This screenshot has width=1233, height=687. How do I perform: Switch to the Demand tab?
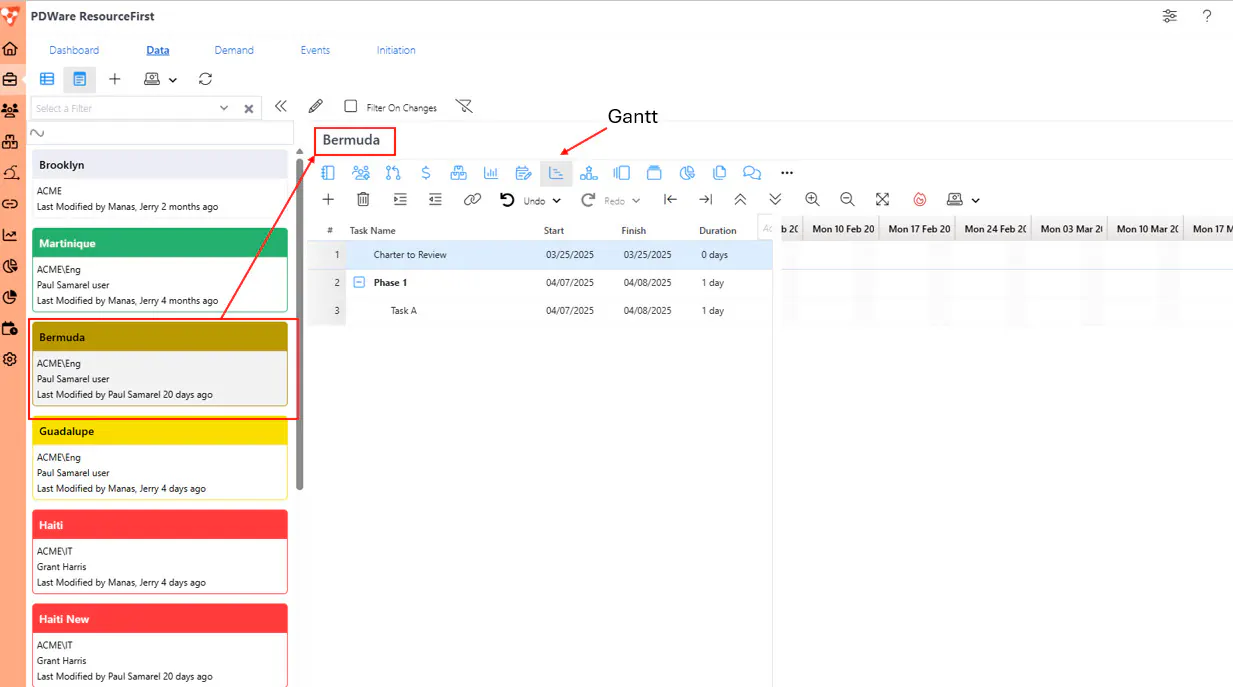click(x=234, y=50)
